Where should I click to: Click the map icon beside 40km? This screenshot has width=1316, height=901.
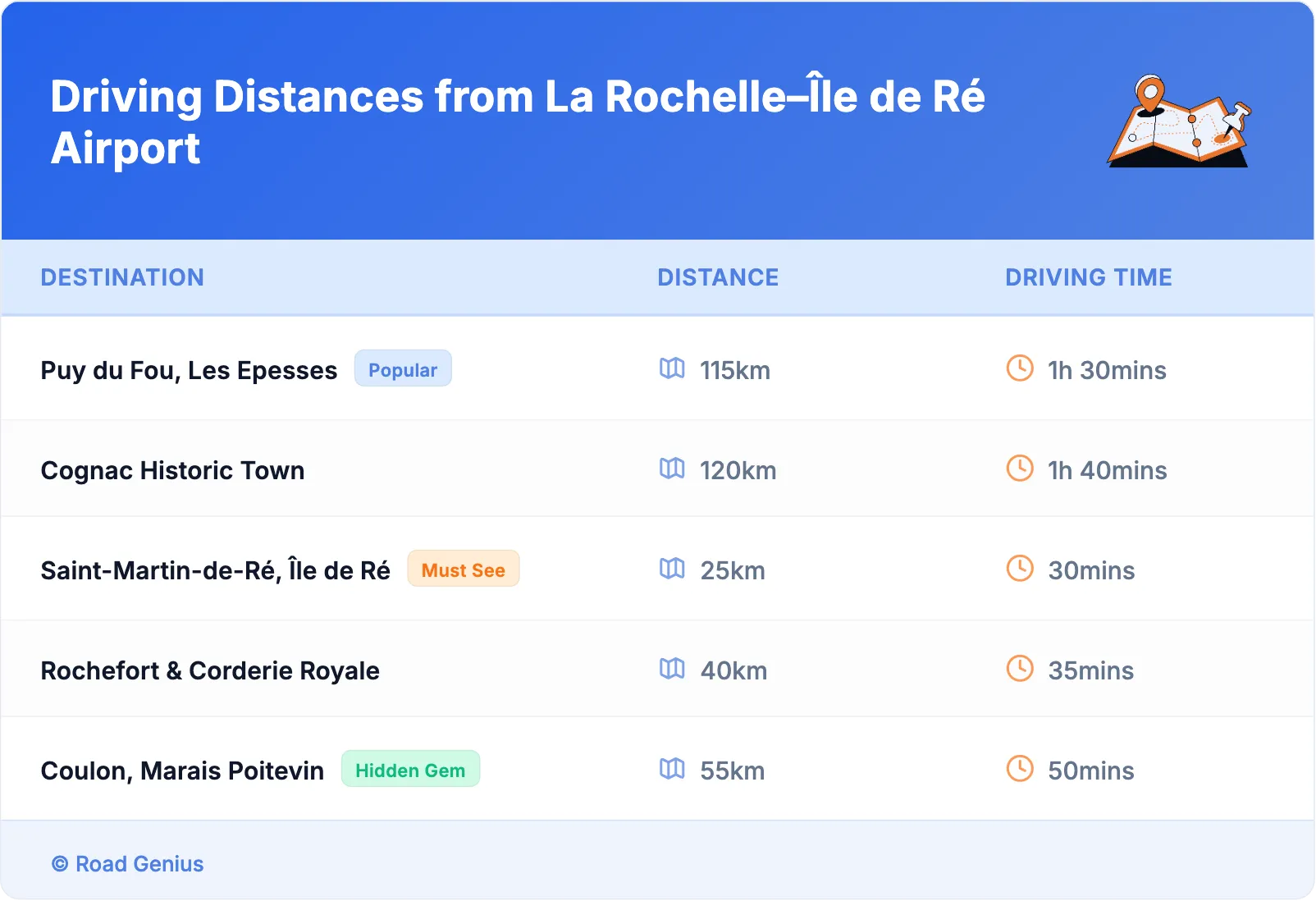[672, 669]
